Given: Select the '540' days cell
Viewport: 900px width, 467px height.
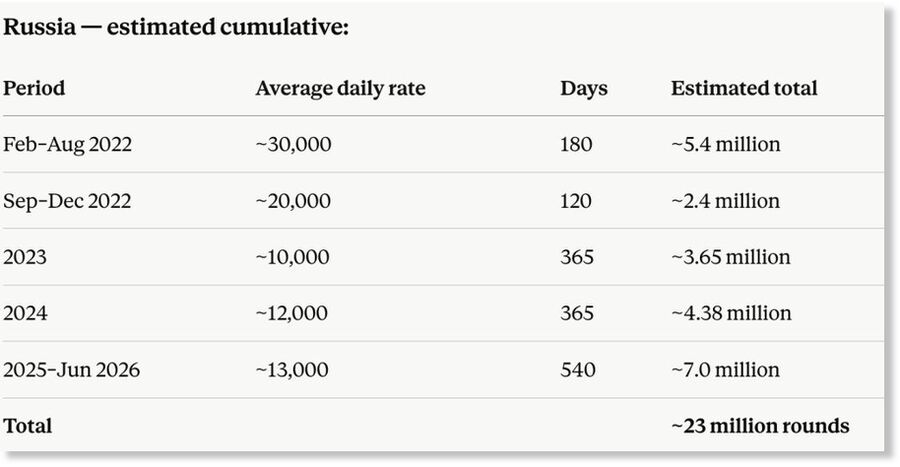Looking at the screenshot, I should click(x=577, y=369).
